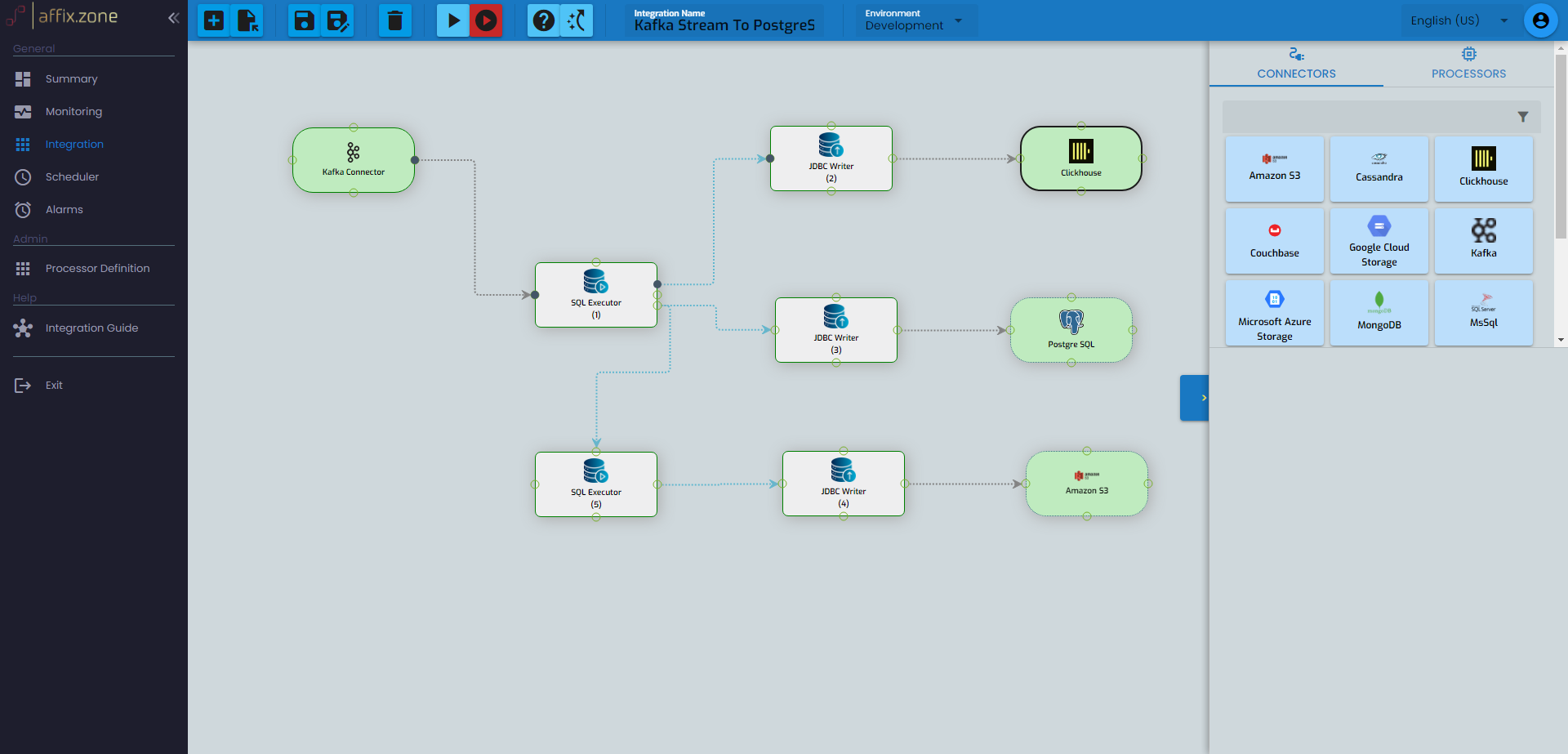Click the add new integration plus icon

coord(214,20)
